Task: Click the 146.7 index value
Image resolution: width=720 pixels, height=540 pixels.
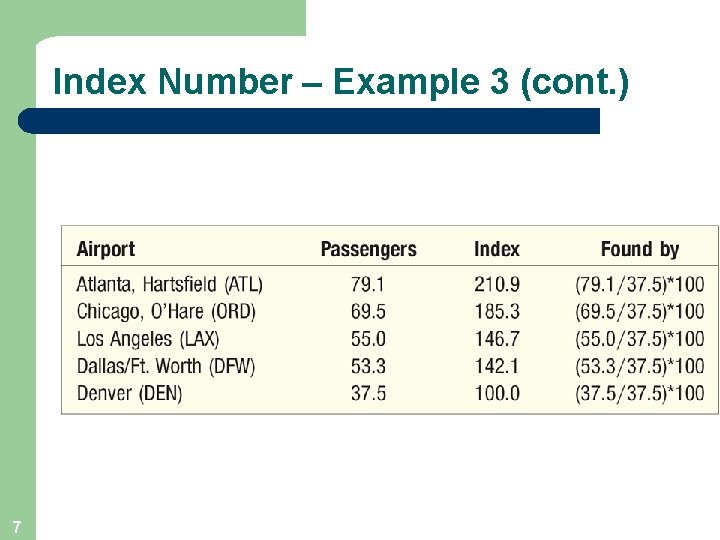Action: coord(497,339)
